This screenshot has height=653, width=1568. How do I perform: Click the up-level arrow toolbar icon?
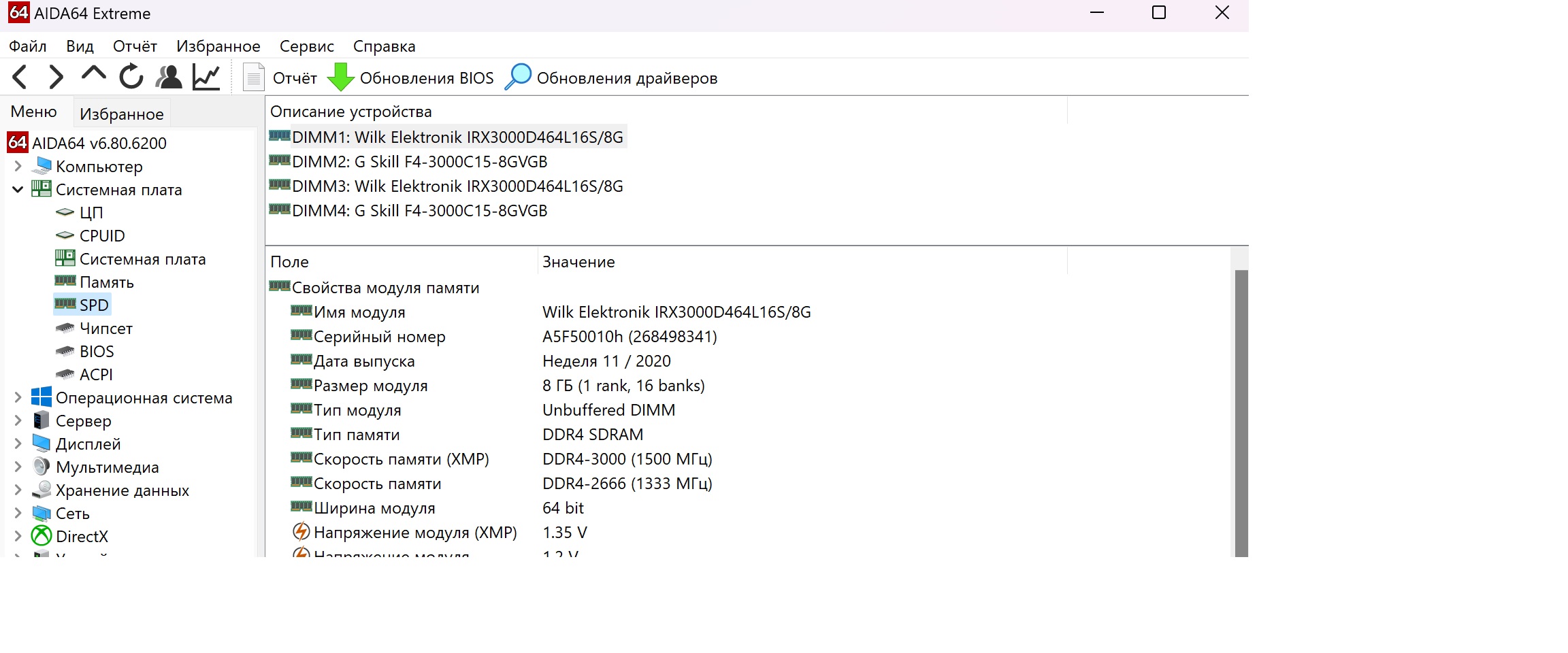(x=94, y=73)
